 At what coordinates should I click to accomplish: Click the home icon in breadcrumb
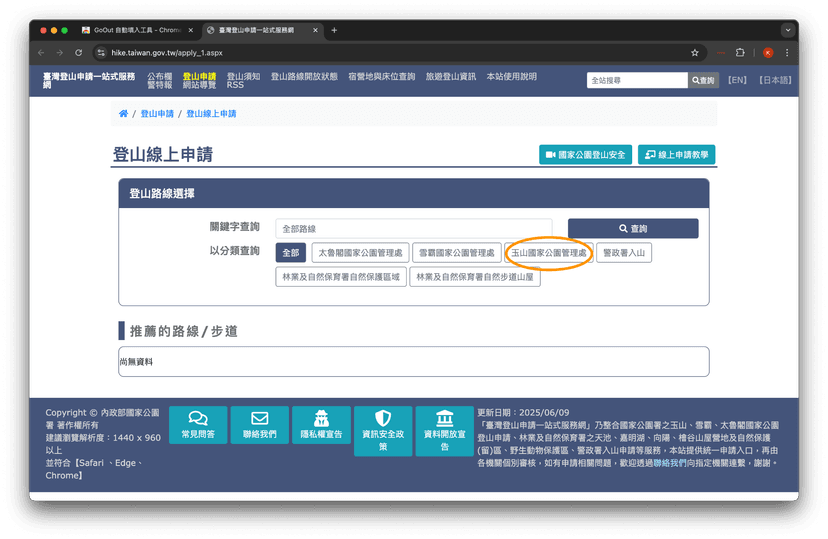124,114
